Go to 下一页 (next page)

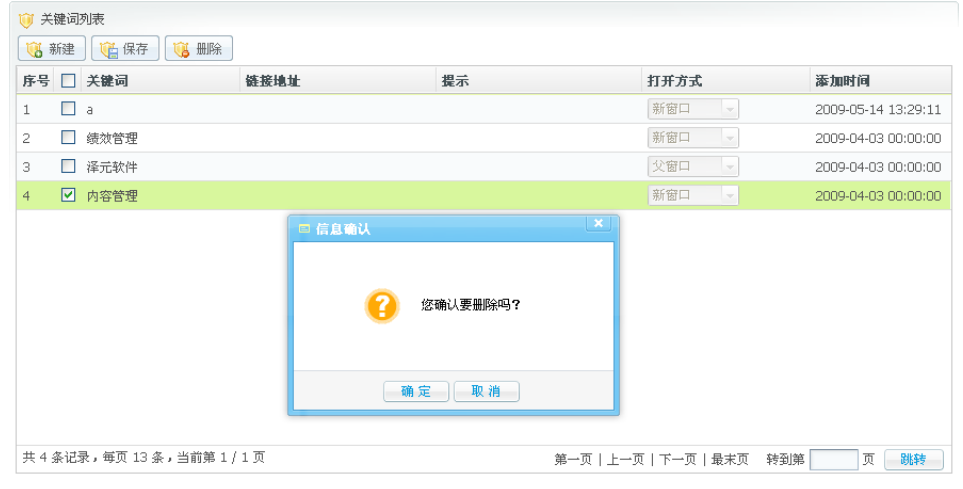pos(677,460)
